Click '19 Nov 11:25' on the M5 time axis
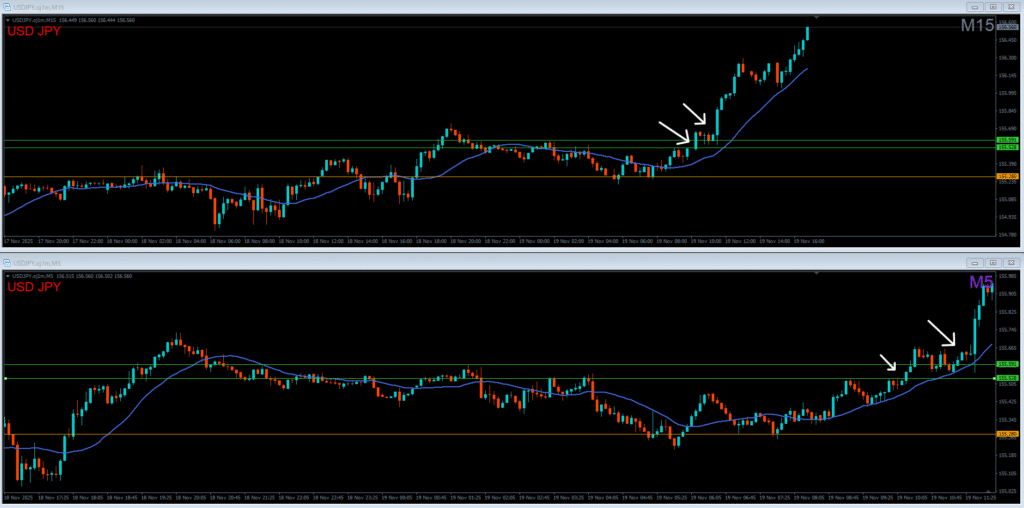The height and width of the screenshot is (508, 1024). click(x=982, y=497)
